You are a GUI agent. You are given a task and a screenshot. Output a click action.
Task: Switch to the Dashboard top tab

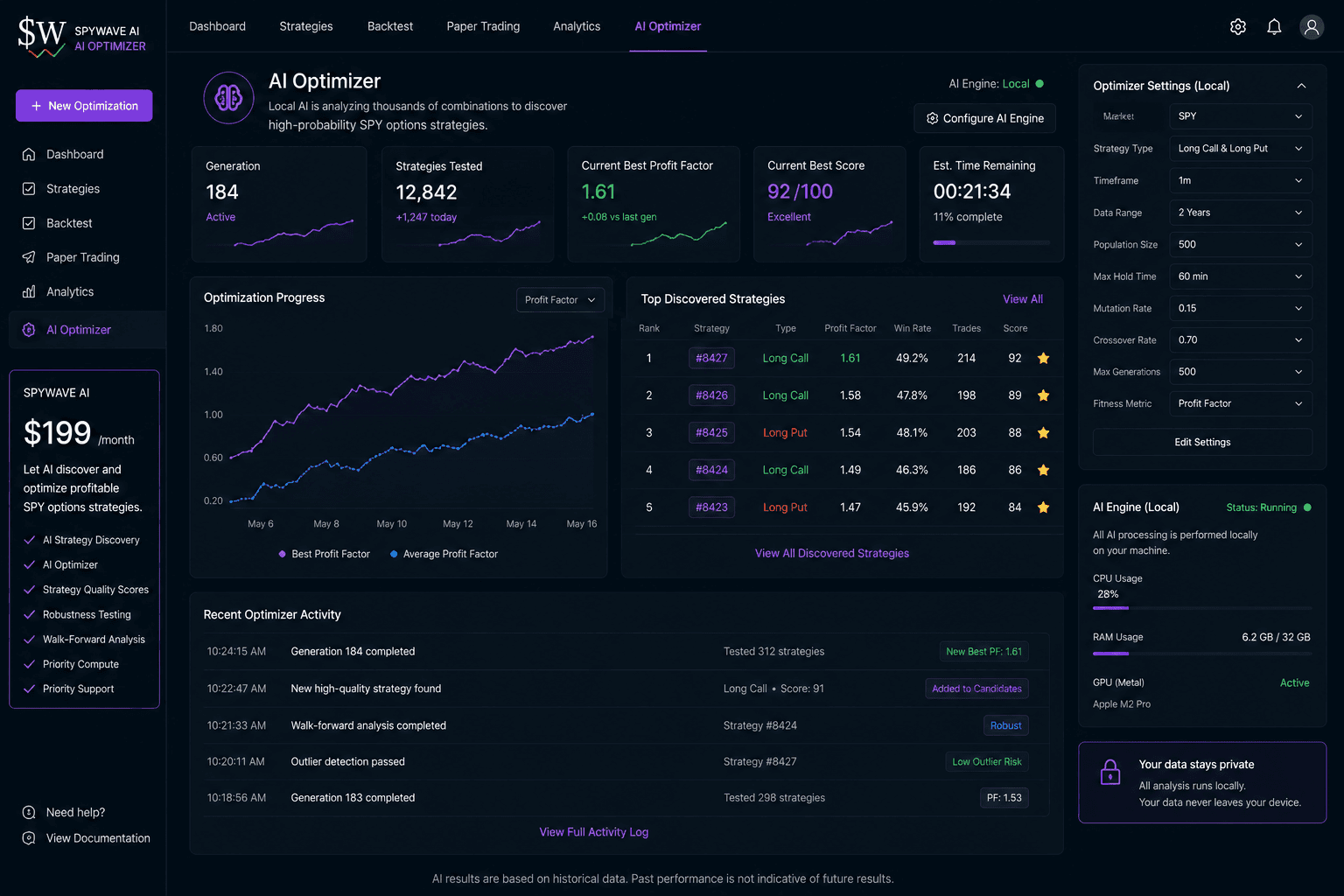[217, 26]
